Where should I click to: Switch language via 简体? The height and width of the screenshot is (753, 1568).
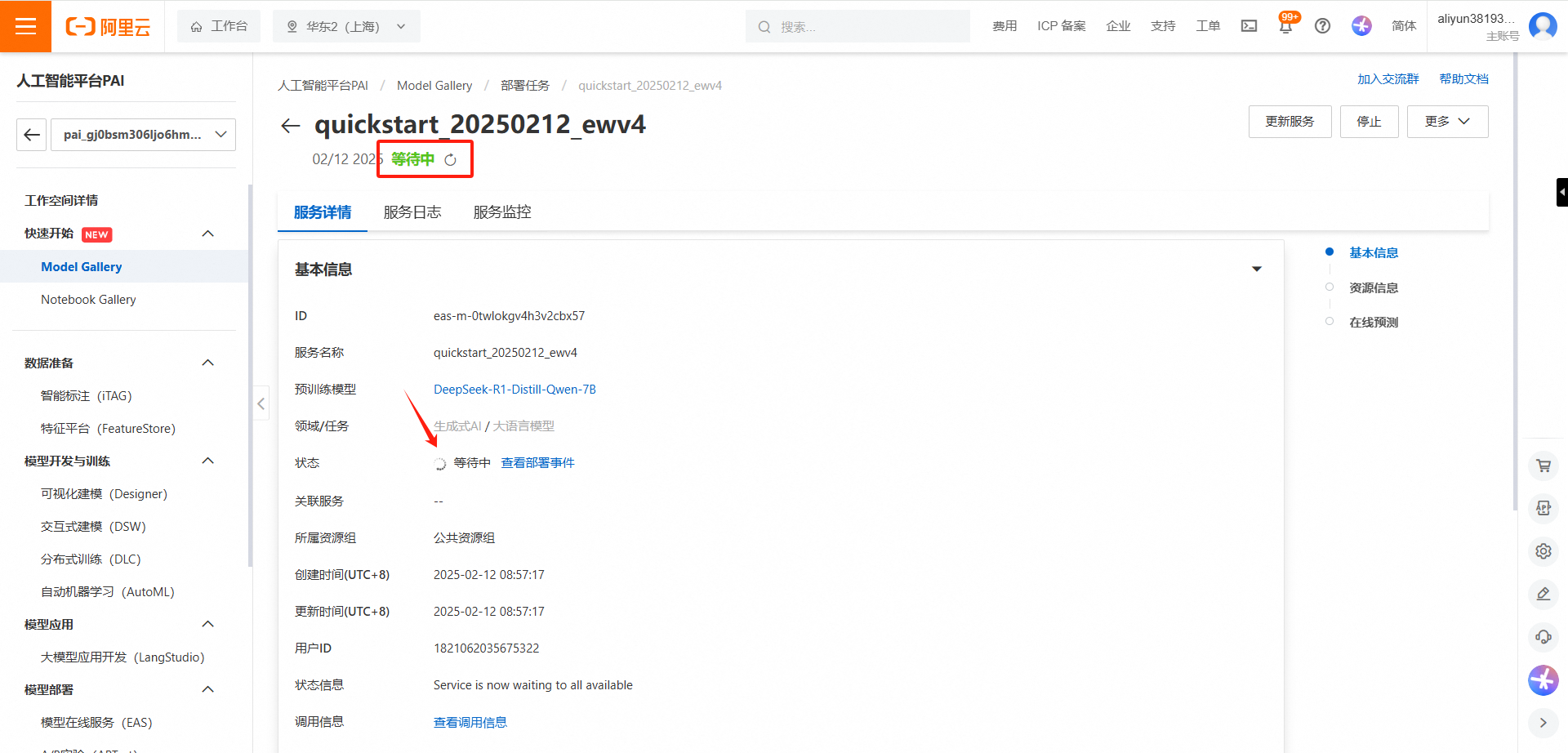pyautogui.click(x=1404, y=26)
